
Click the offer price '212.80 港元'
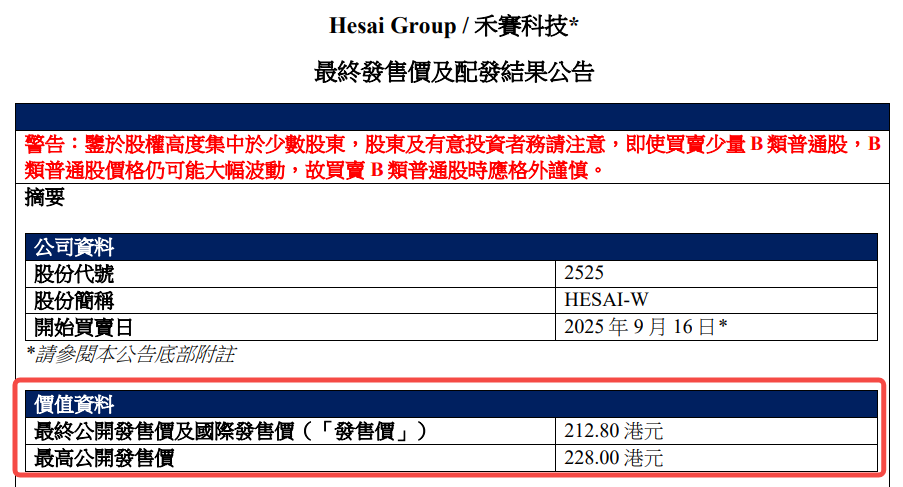click(x=614, y=431)
